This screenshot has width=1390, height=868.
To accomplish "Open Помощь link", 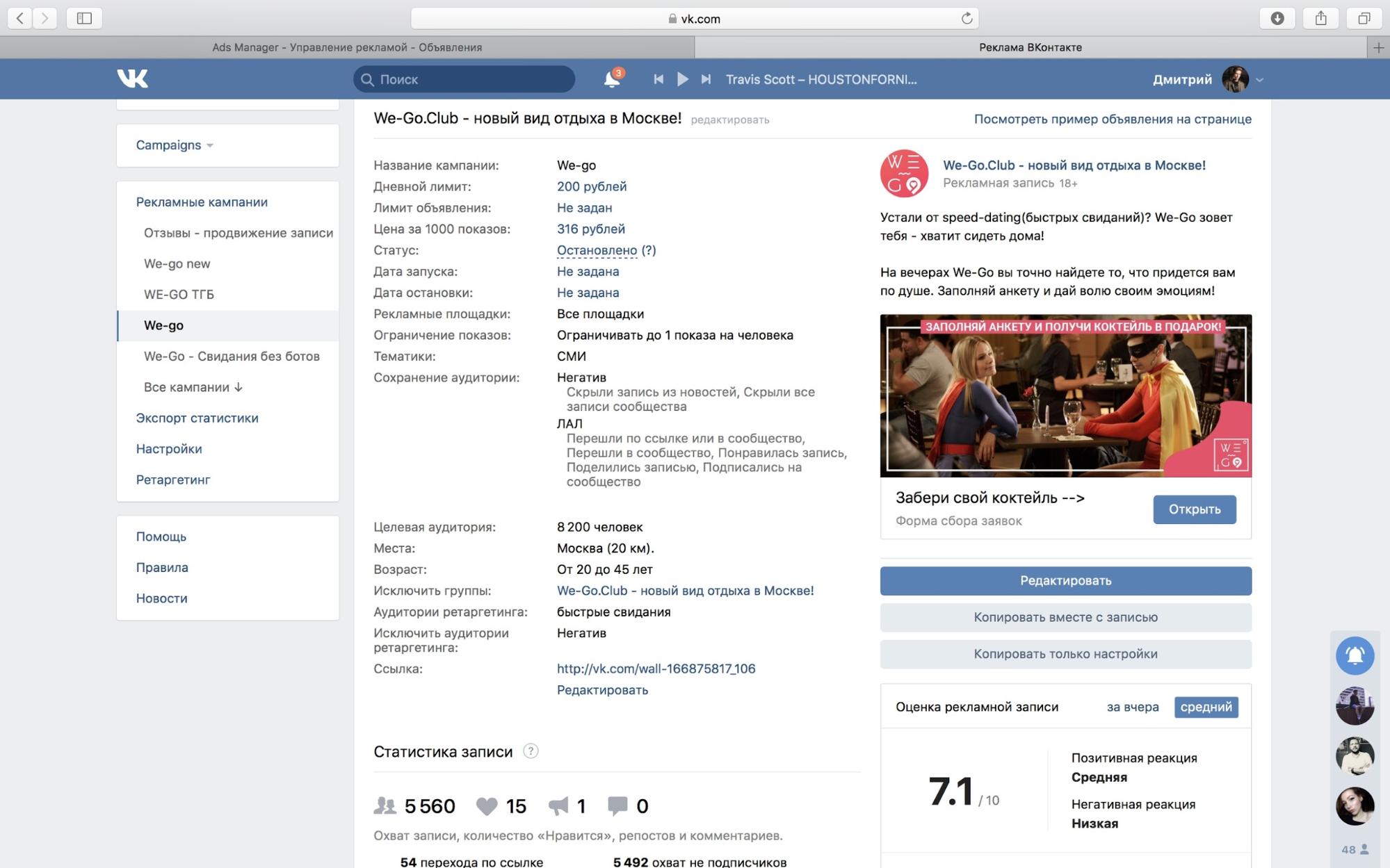I will [161, 537].
